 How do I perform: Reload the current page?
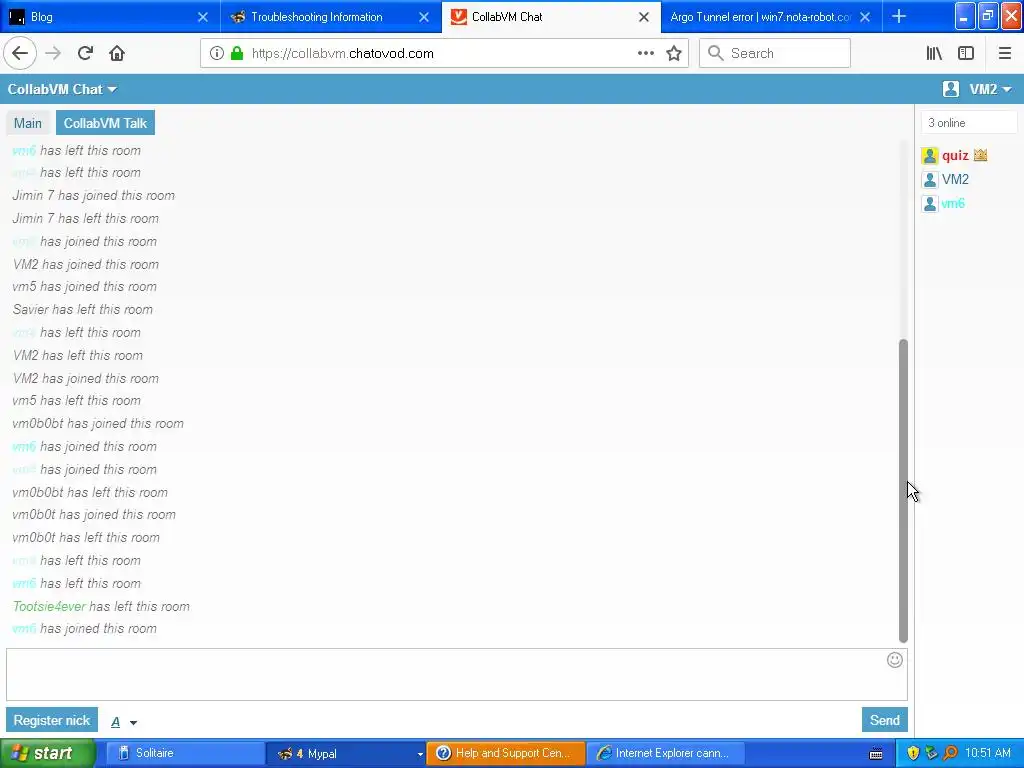point(85,54)
